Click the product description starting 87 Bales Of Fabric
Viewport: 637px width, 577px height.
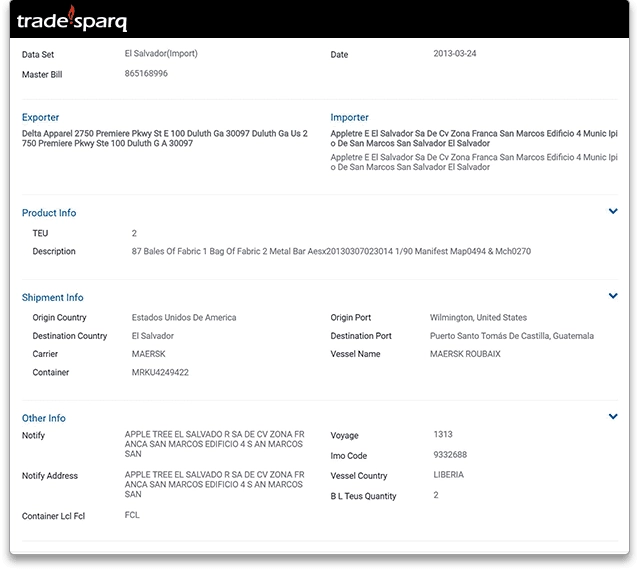click(x=331, y=251)
